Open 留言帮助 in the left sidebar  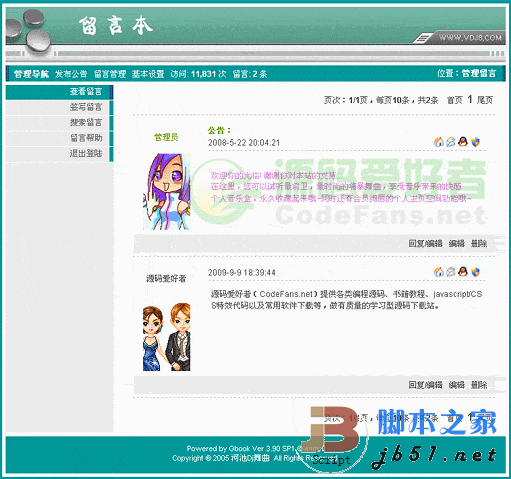tap(59, 138)
